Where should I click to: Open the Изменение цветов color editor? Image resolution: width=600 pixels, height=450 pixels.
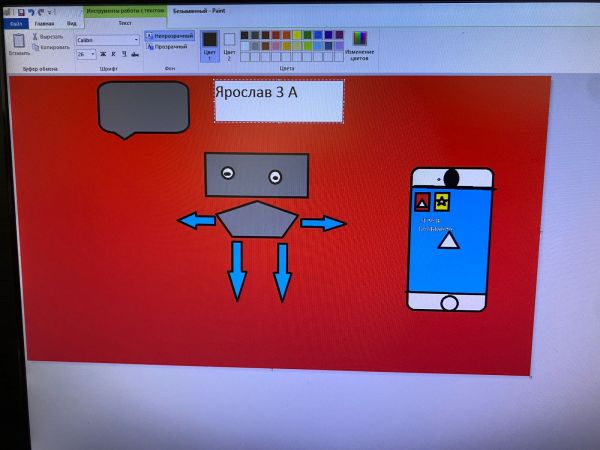click(x=359, y=44)
